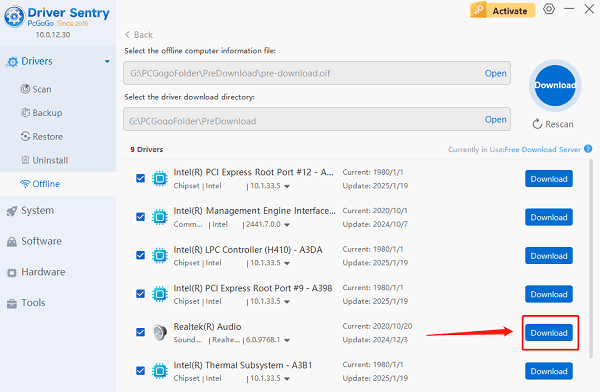The width and height of the screenshot is (600, 392).
Task: Click the help question mark icon
Action: 588,149
